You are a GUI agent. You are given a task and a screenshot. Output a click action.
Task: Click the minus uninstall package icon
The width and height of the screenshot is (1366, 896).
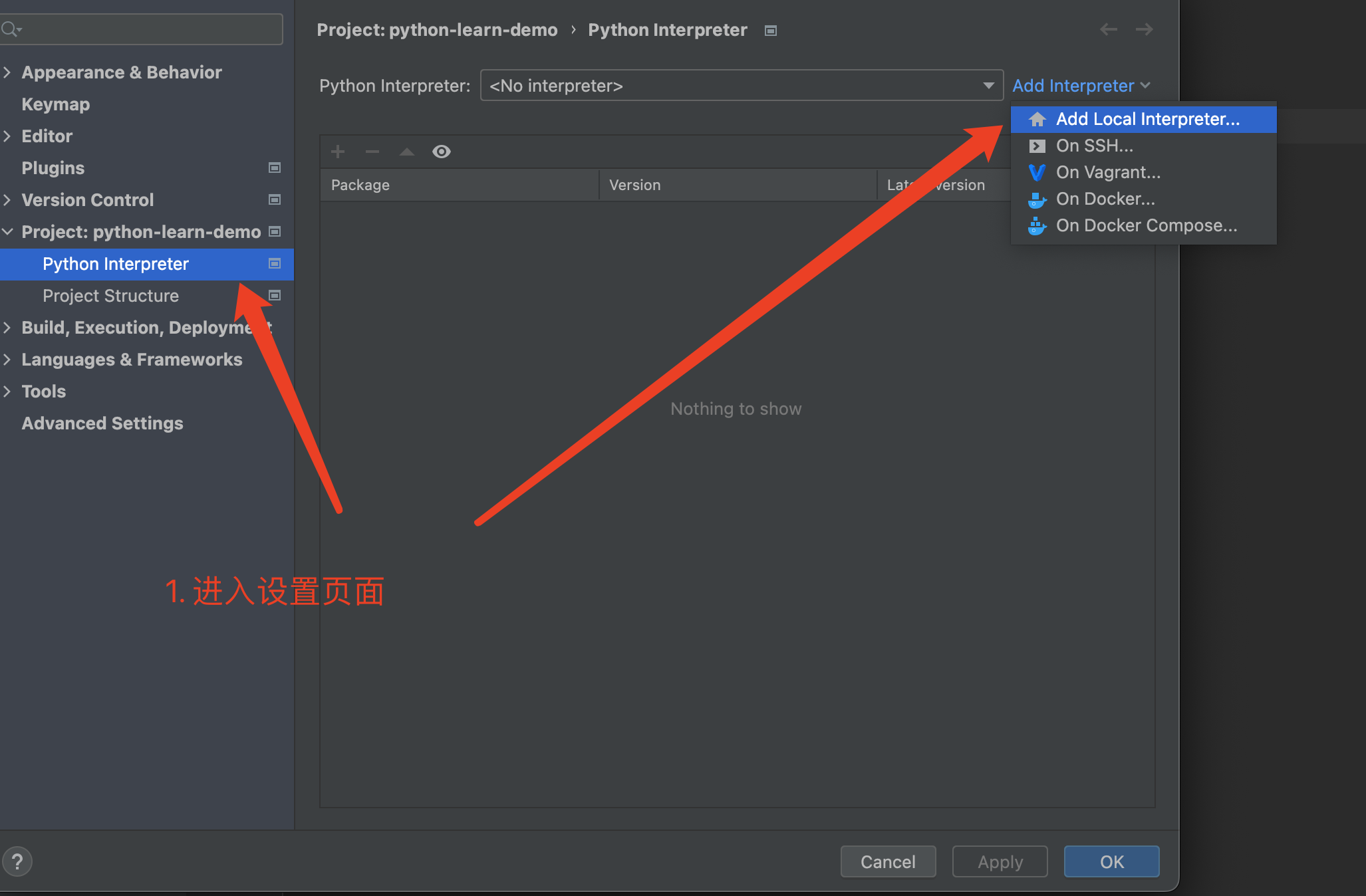372,152
